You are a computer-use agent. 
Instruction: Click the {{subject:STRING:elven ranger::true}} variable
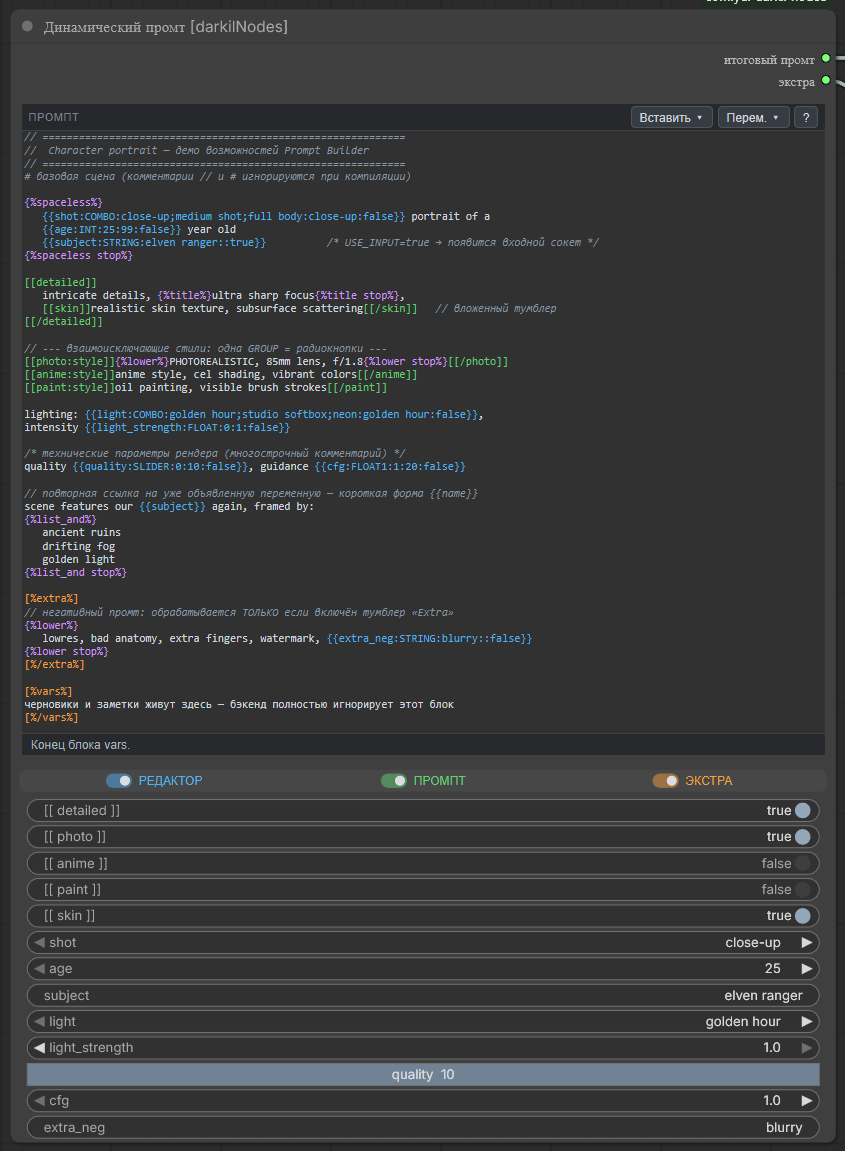coord(154,242)
